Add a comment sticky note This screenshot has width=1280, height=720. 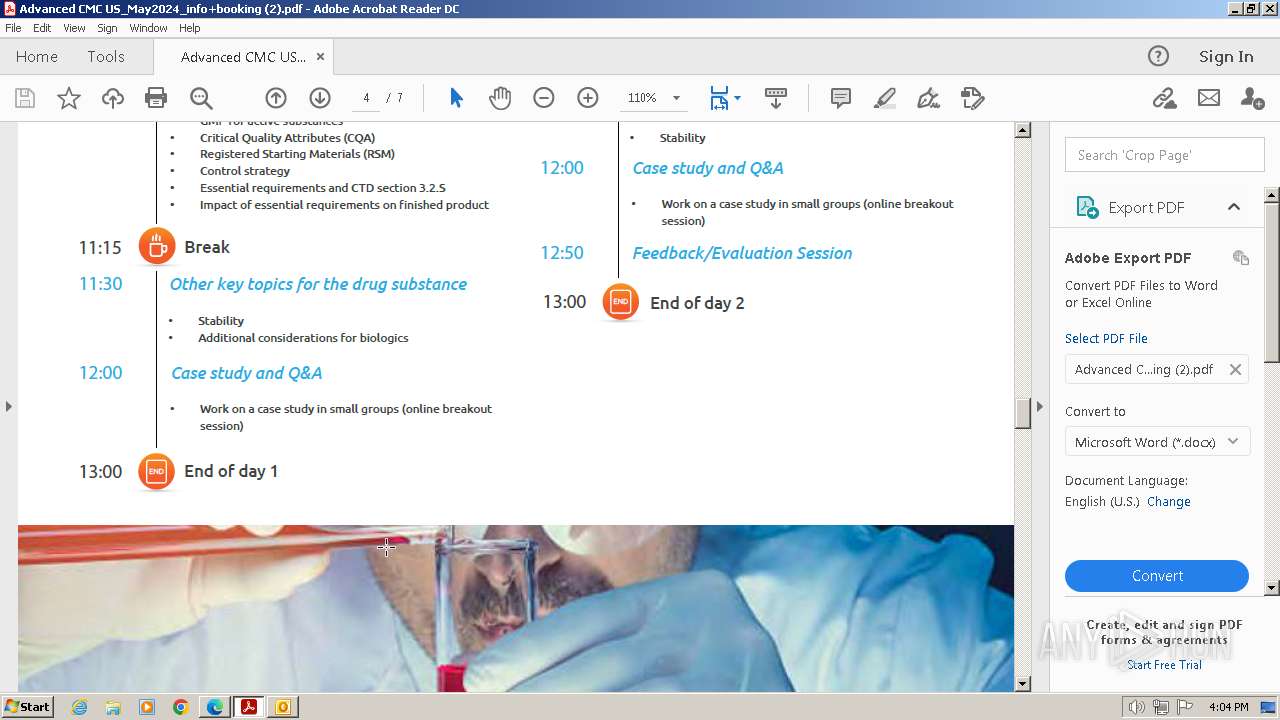coord(841,98)
